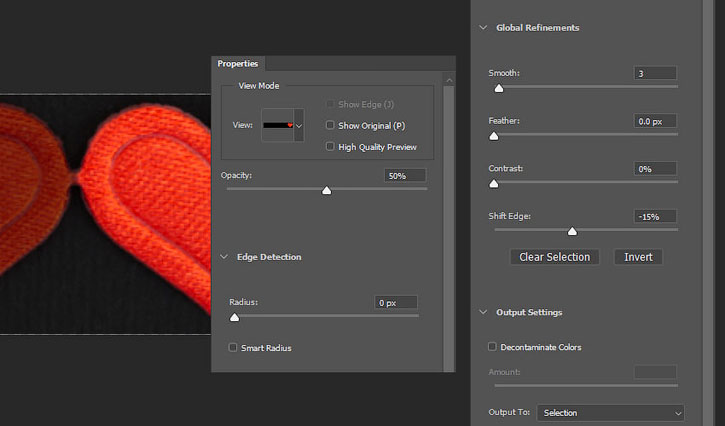Open the Output To dropdown
The image size is (725, 426).
610,413
